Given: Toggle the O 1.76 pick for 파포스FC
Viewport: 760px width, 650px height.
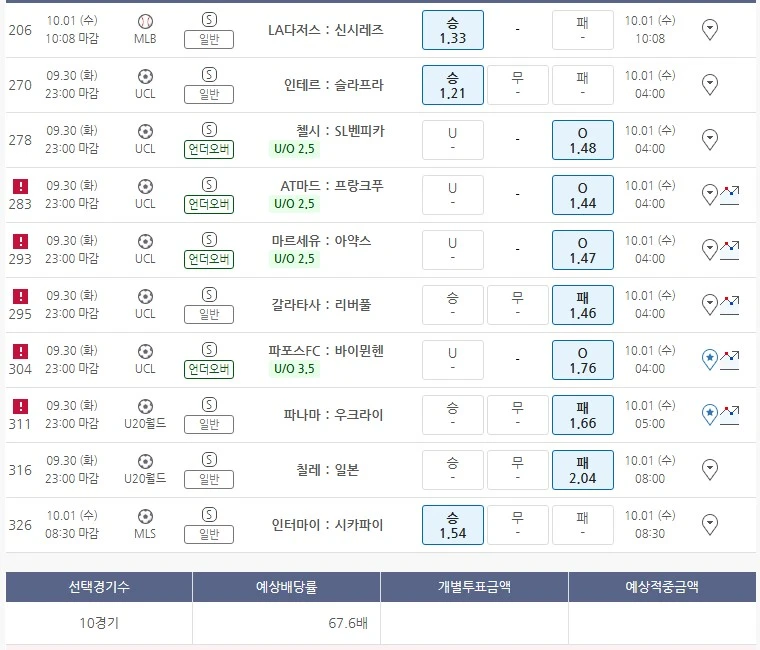Looking at the screenshot, I should click(582, 360).
